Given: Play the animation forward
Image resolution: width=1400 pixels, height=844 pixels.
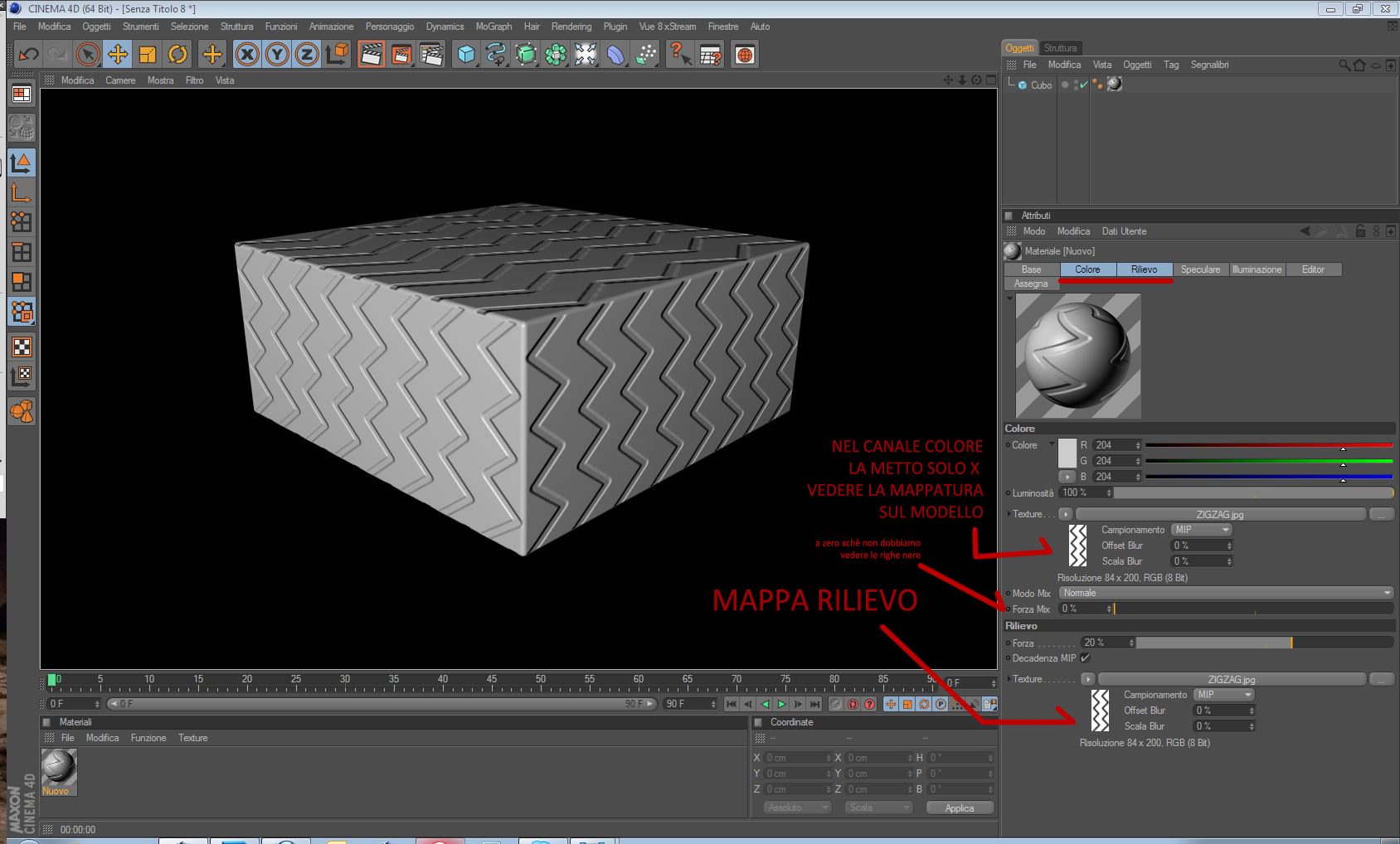Looking at the screenshot, I should (x=781, y=704).
